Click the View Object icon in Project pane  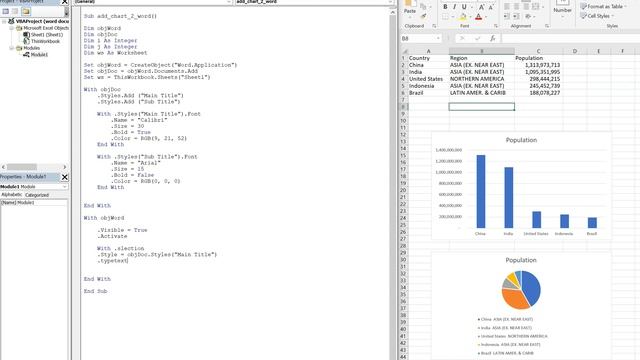coord(16,11)
